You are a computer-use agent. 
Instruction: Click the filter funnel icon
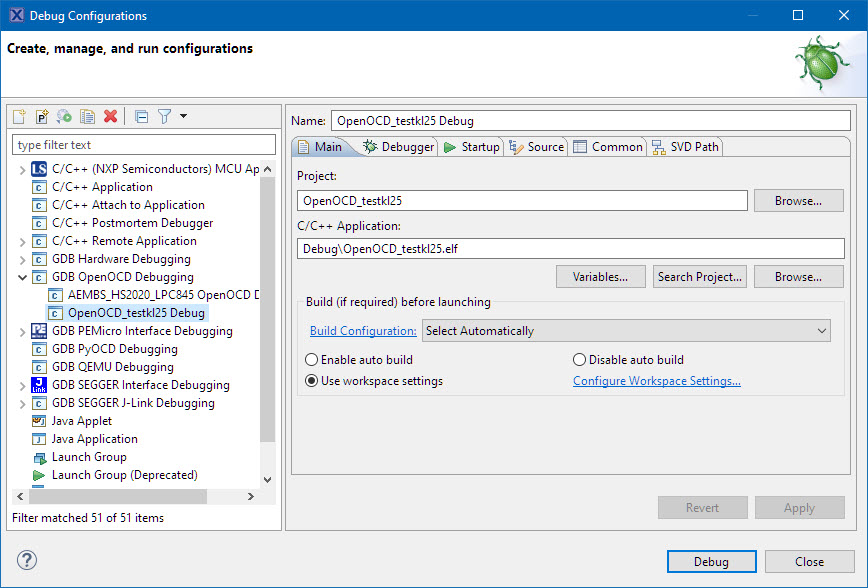tap(165, 117)
